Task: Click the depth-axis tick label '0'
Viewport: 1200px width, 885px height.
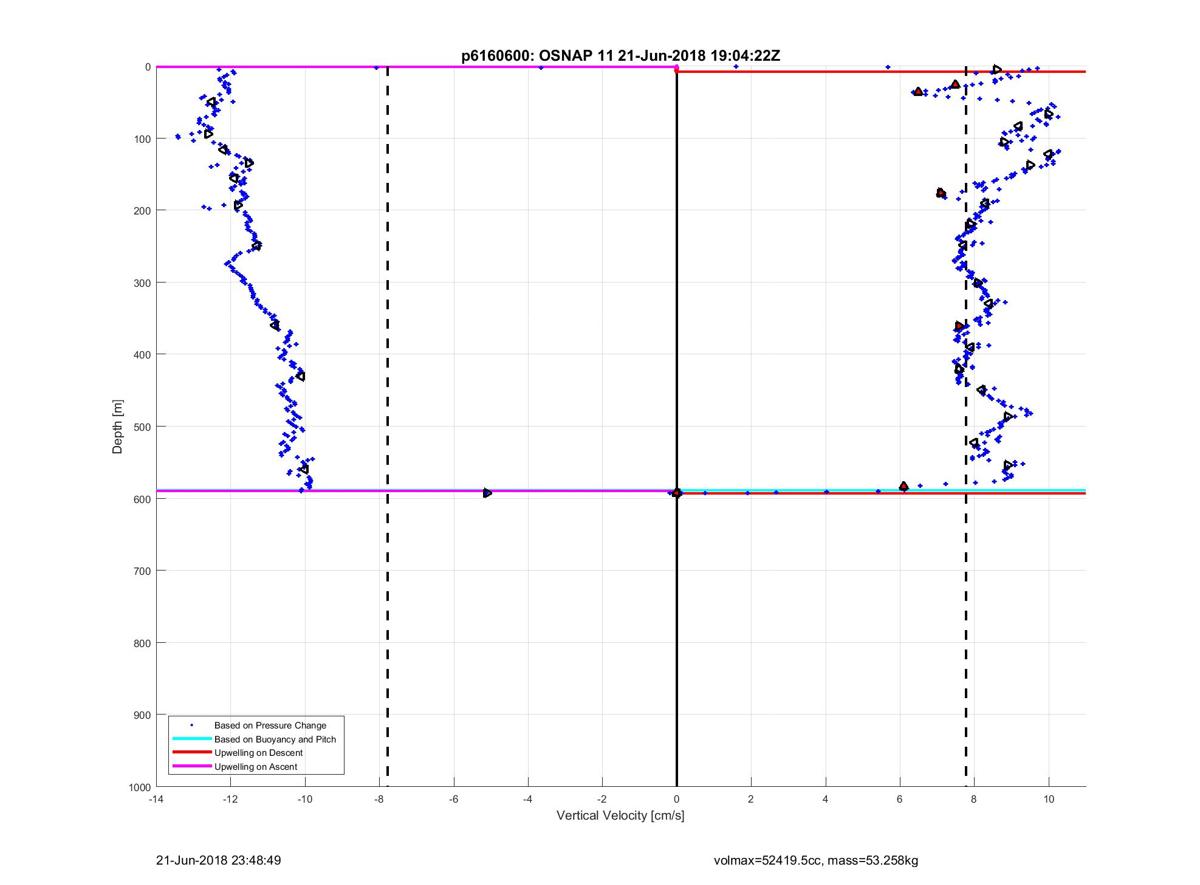Action: pyautogui.click(x=147, y=67)
